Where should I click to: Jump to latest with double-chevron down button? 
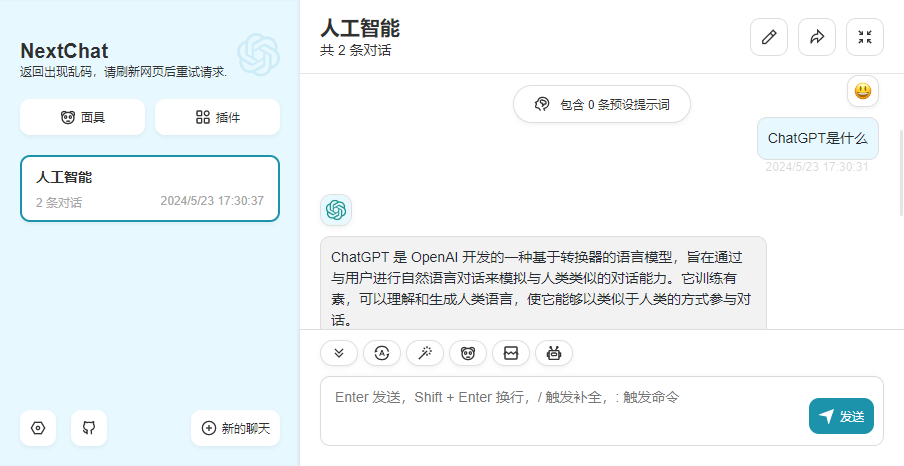click(339, 353)
